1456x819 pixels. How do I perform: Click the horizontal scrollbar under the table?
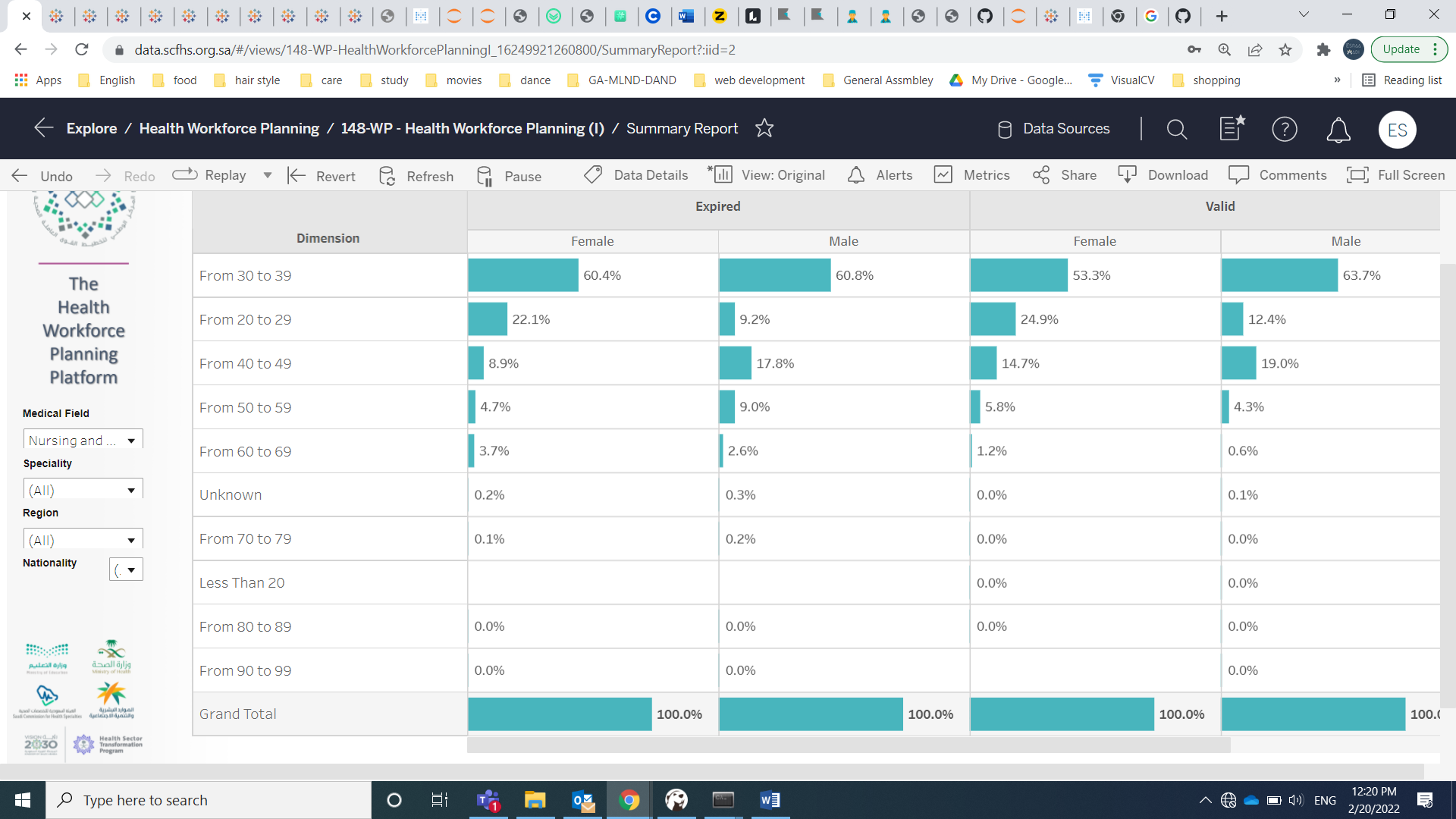click(x=848, y=745)
